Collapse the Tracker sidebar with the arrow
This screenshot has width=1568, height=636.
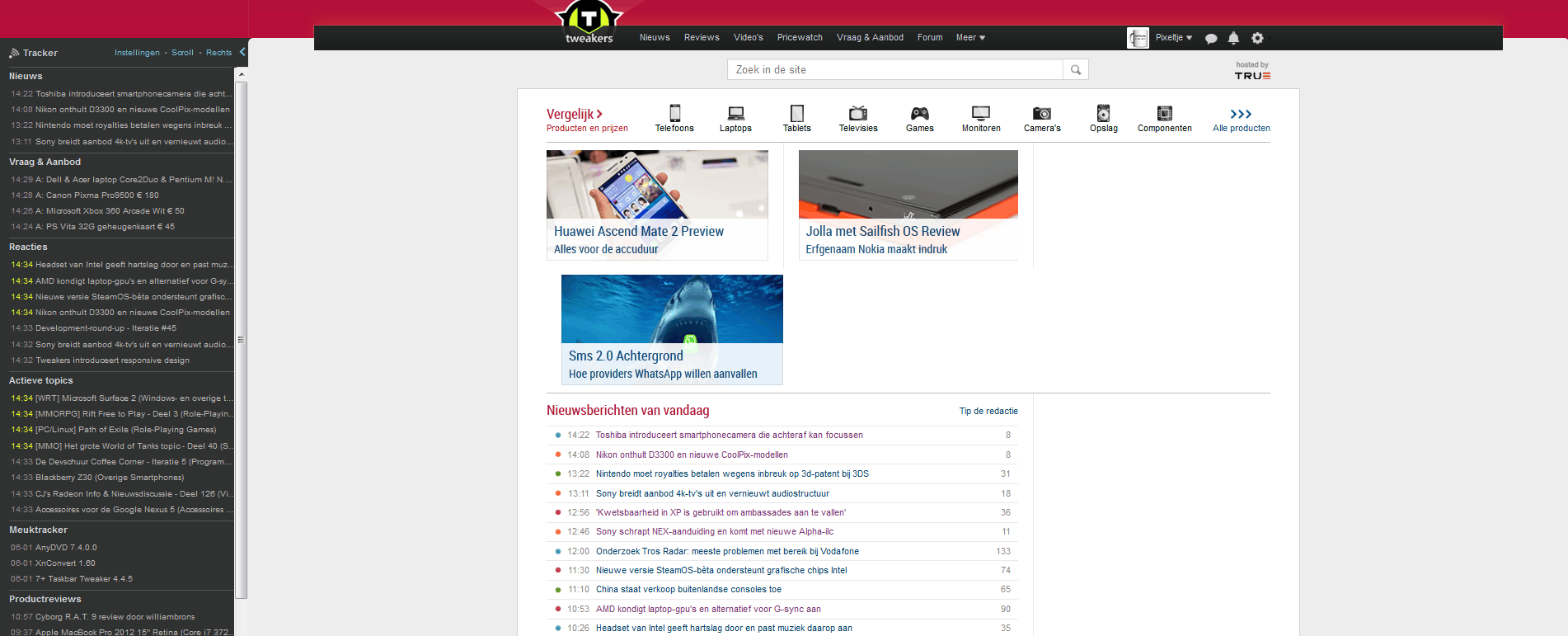(x=242, y=52)
